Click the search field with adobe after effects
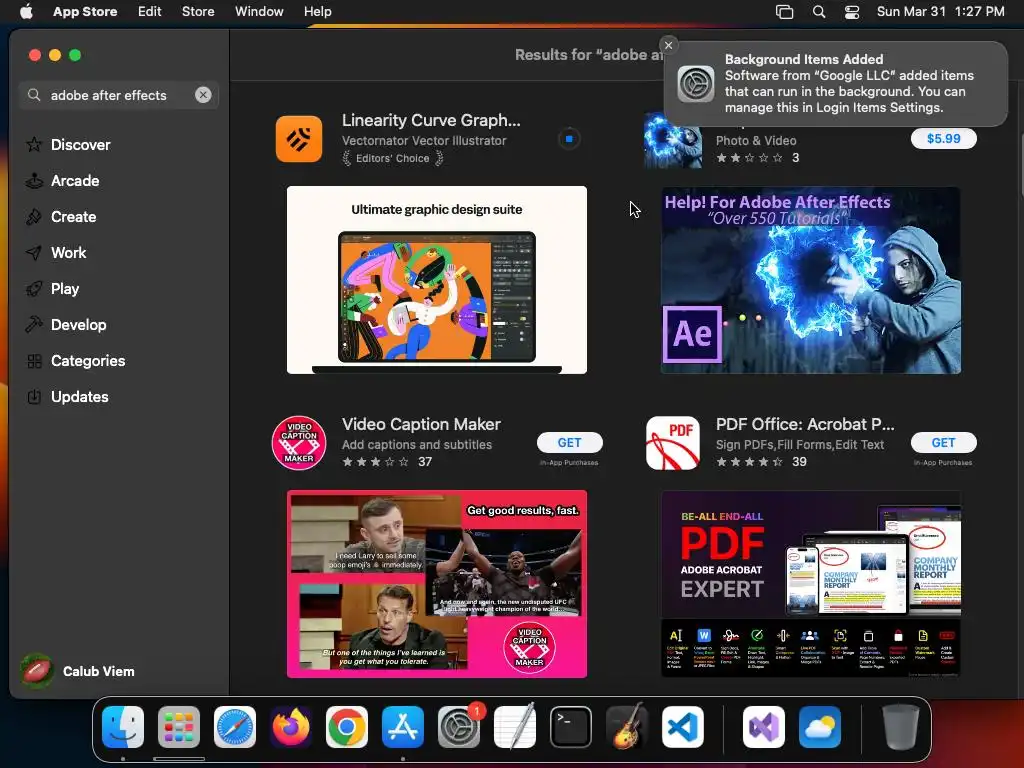The width and height of the screenshot is (1024, 768). click(x=118, y=95)
